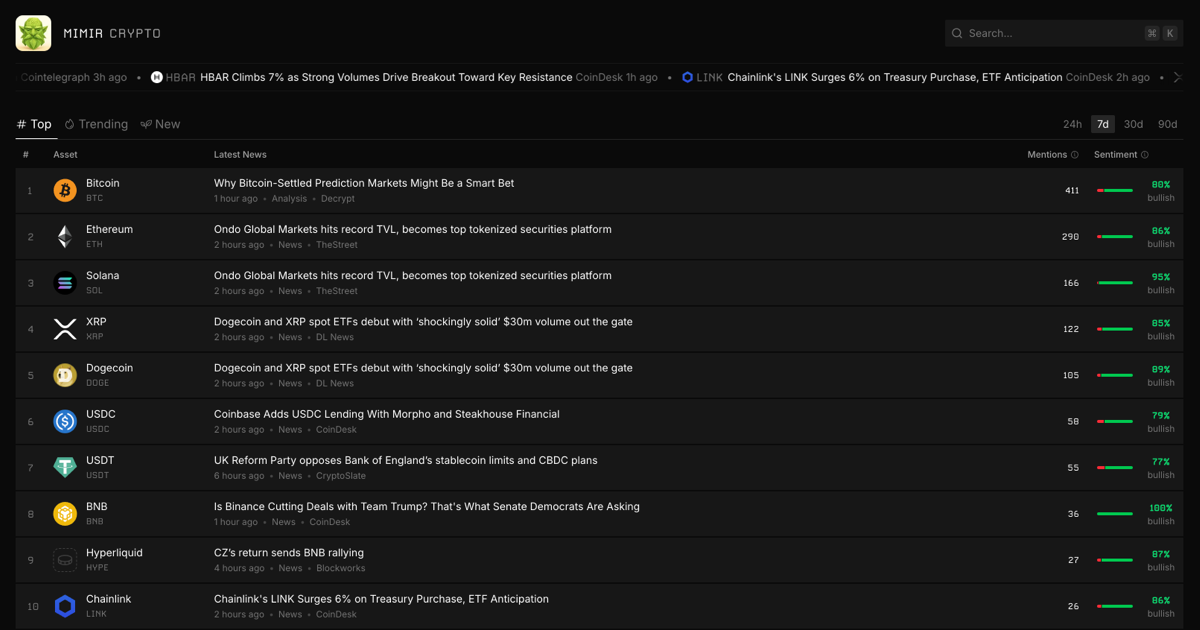This screenshot has width=1200, height=630.
Task: Click the Dogecoin coin logo
Action: point(65,375)
